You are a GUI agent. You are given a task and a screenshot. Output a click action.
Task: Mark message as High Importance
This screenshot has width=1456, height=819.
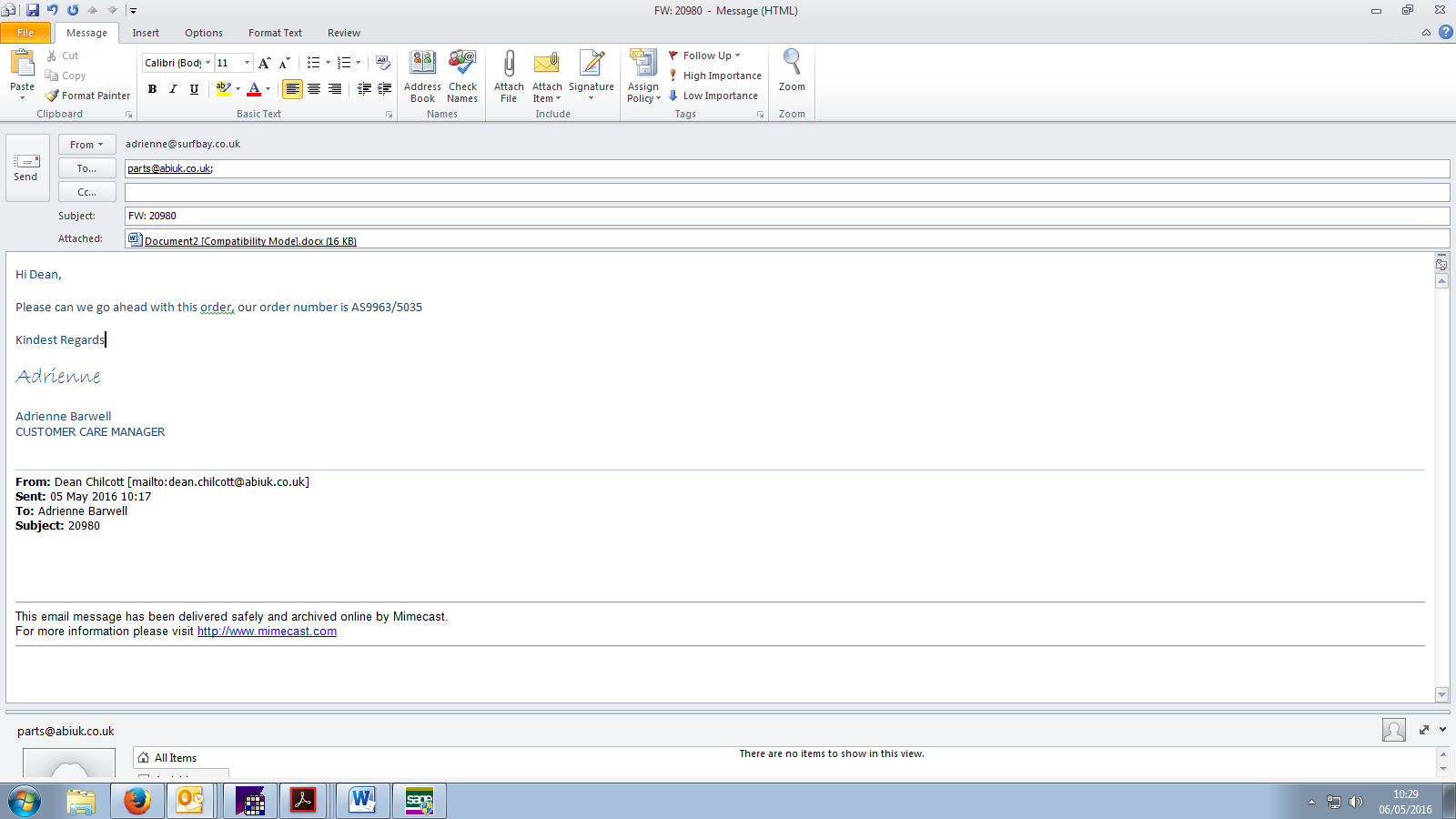point(715,76)
